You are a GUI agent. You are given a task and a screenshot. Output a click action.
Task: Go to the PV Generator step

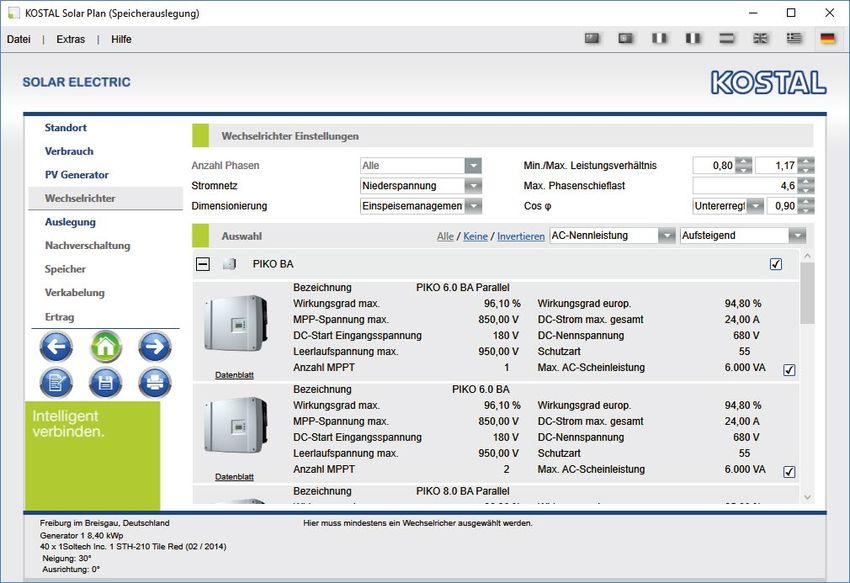pos(76,175)
